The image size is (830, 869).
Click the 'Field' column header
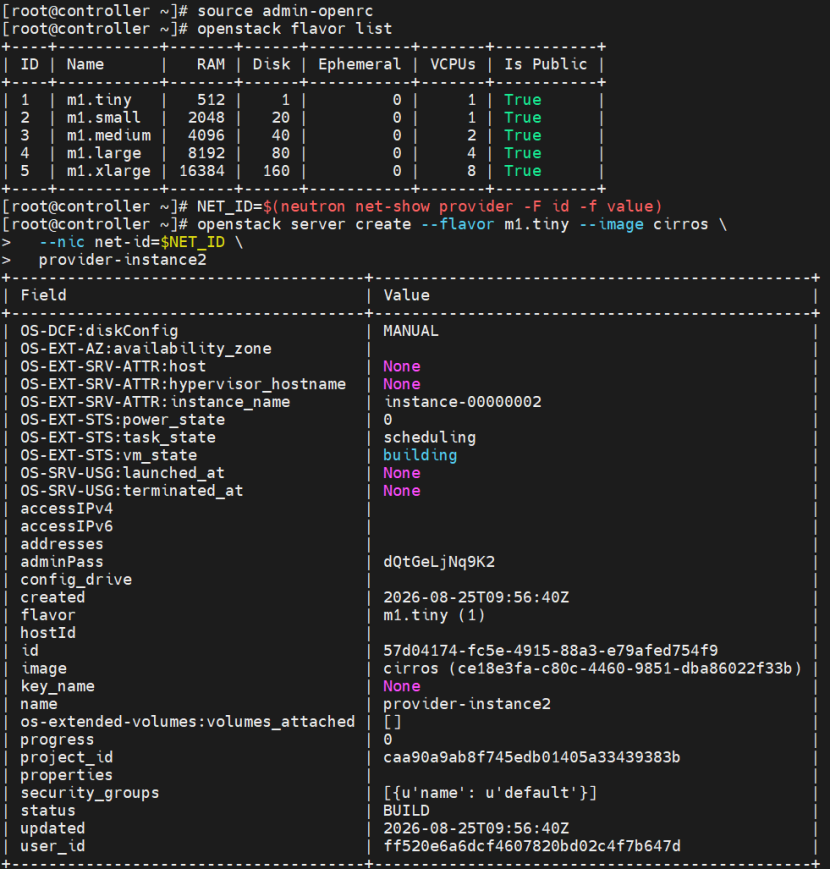pyautogui.click(x=43, y=295)
